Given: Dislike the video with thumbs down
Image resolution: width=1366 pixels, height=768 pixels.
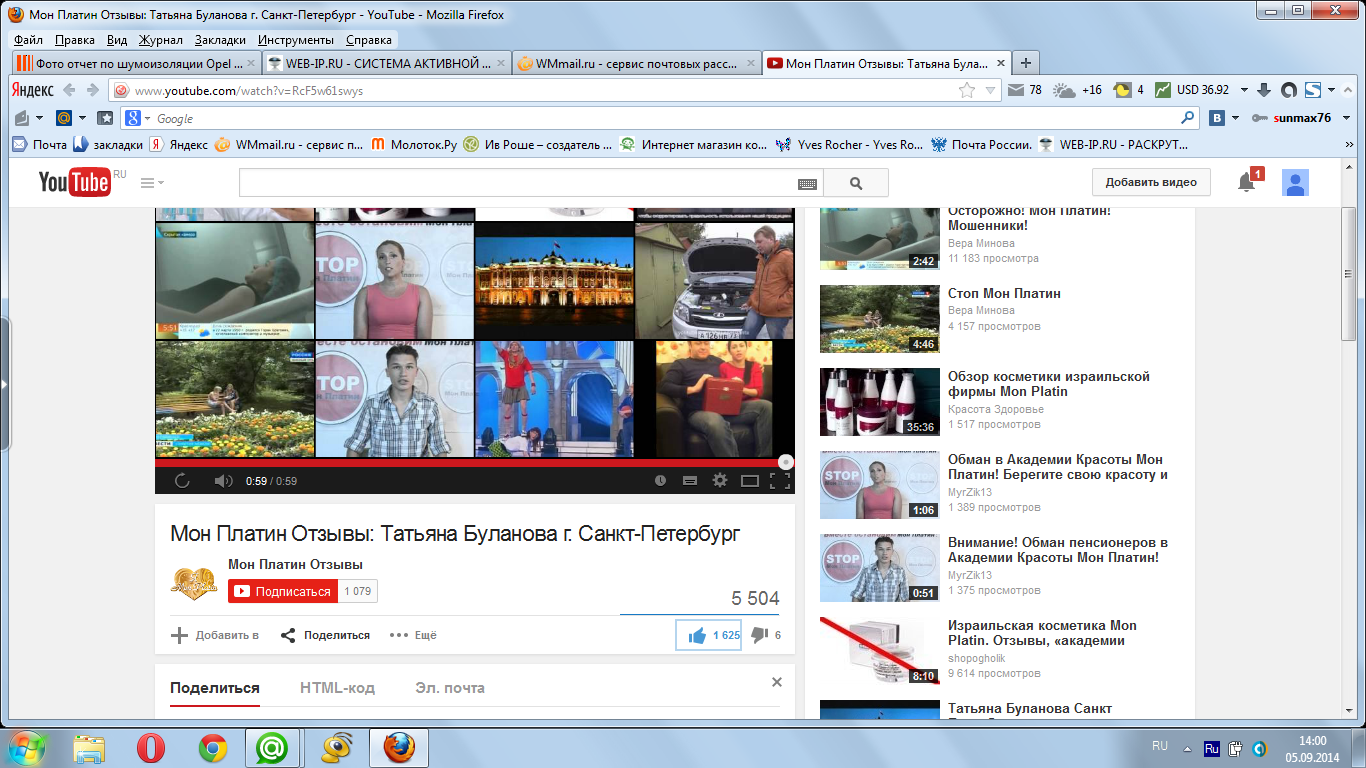Looking at the screenshot, I should point(766,635).
